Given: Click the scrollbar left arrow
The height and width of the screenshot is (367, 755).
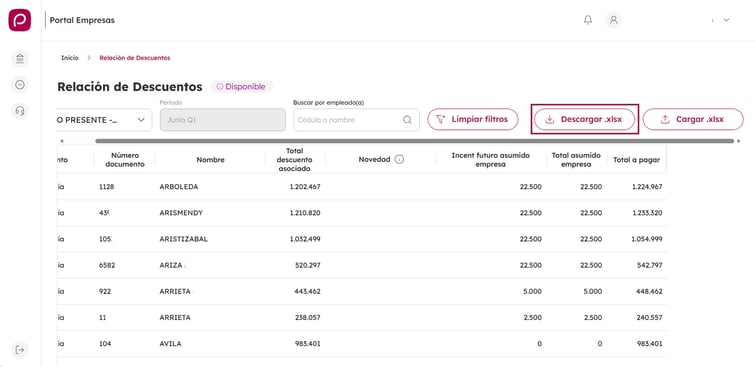Looking at the screenshot, I should click(62, 141).
